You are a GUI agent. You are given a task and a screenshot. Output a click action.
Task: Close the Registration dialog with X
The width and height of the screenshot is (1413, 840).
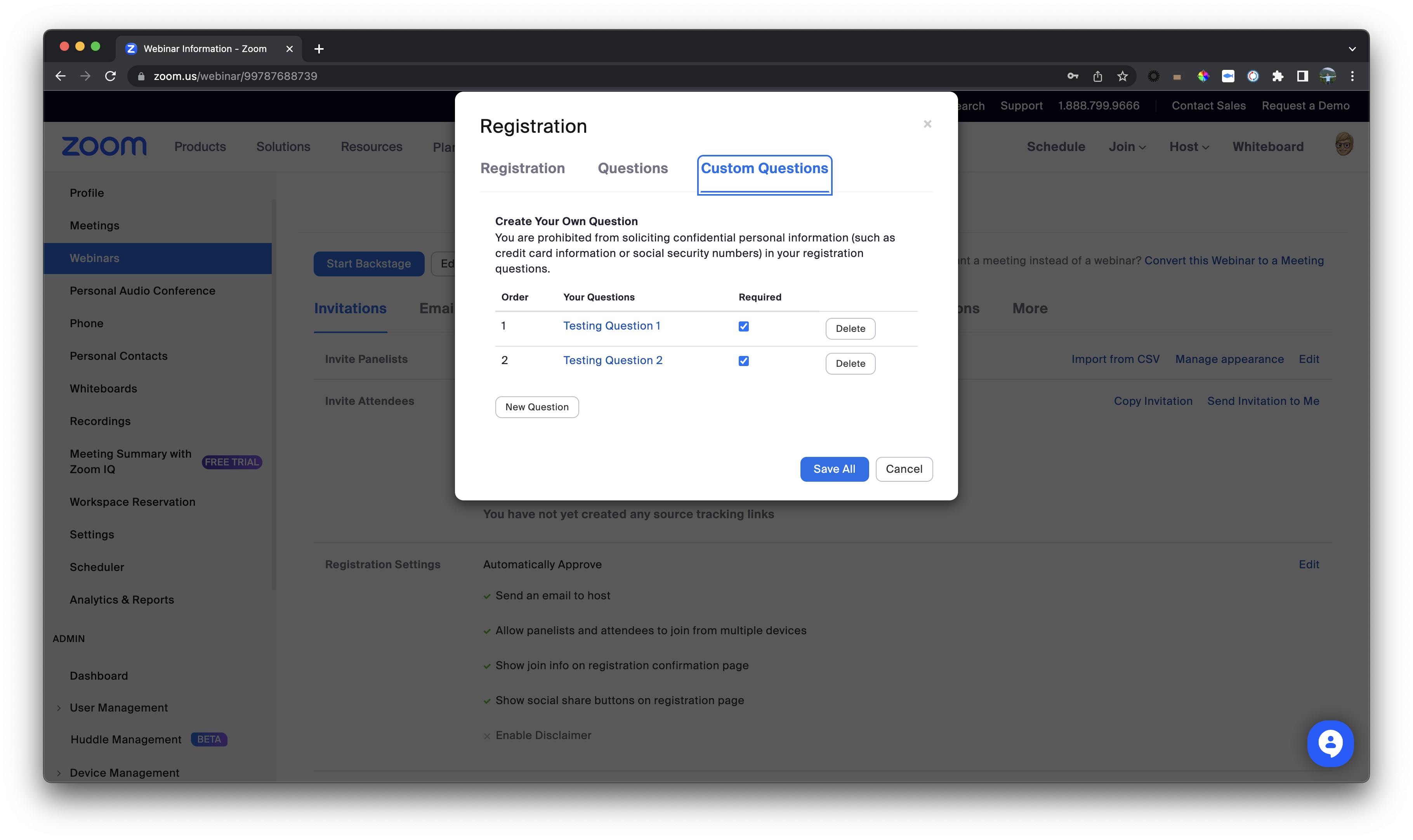click(x=927, y=124)
